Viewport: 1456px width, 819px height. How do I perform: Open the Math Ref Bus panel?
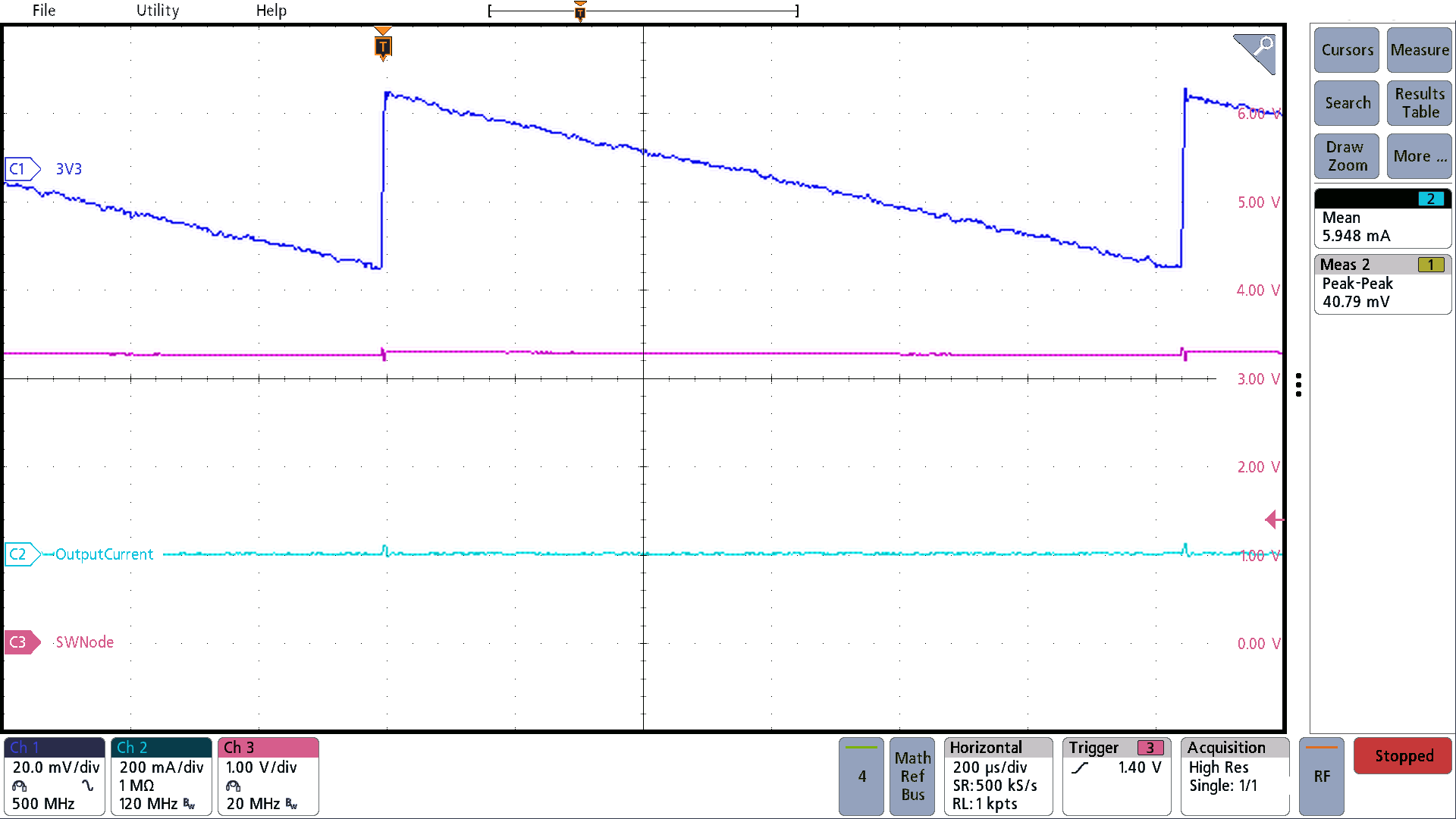tap(912, 776)
